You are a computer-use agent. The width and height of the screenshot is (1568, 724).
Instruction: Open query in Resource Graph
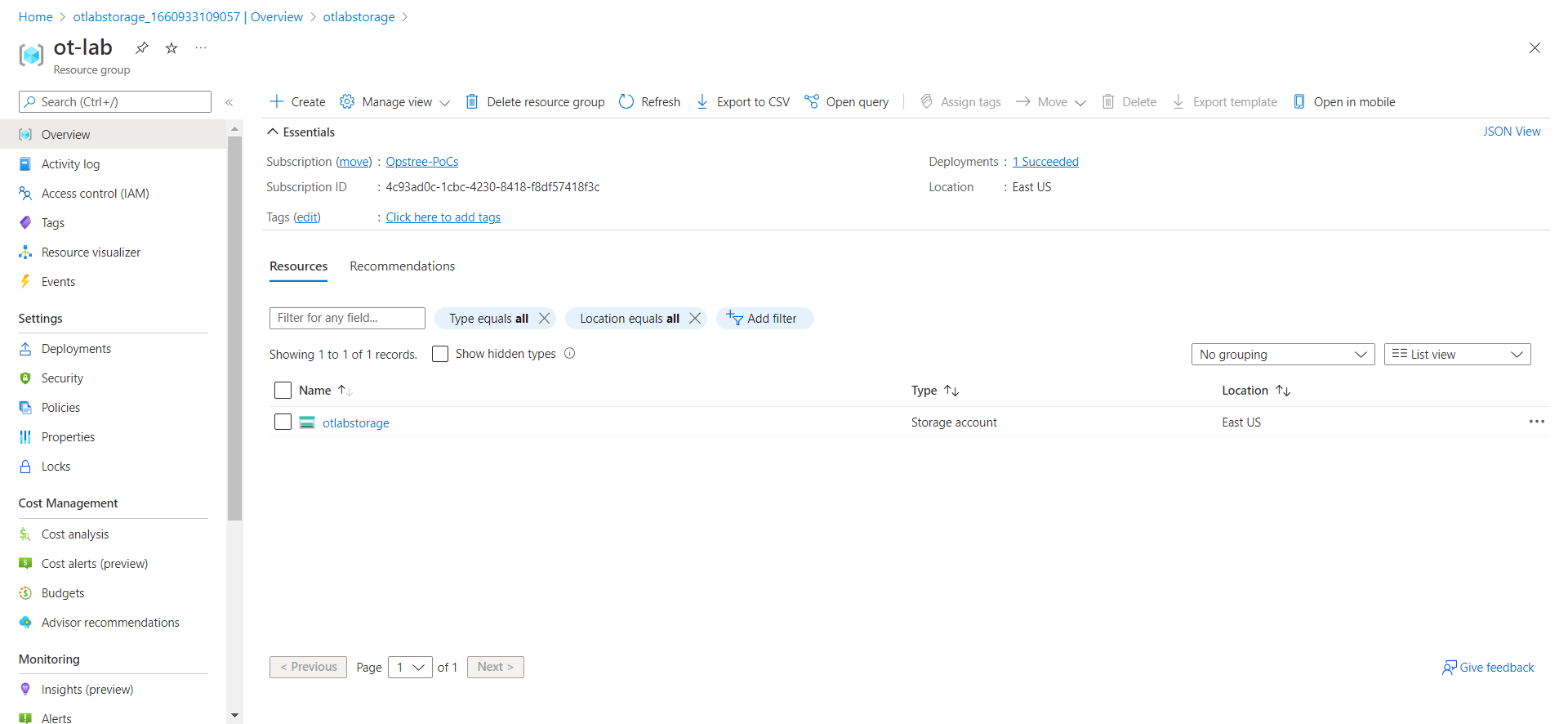(x=847, y=101)
